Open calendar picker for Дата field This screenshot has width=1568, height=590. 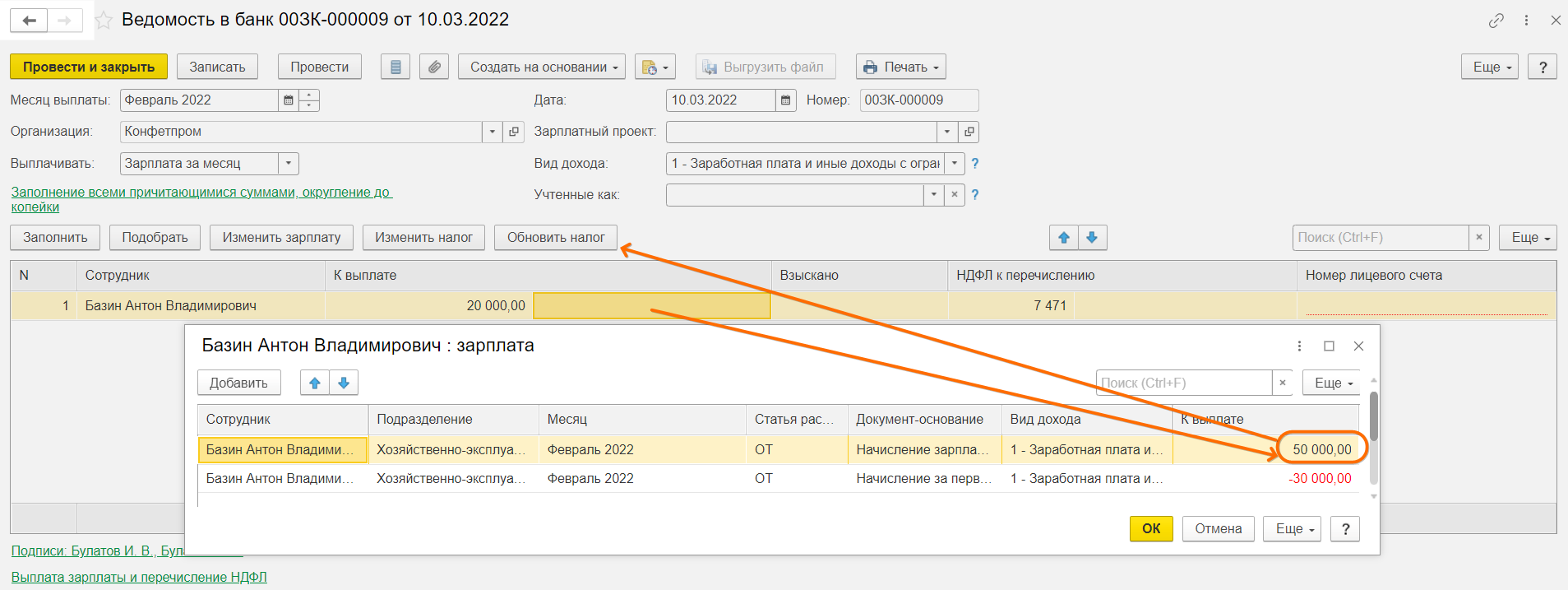tap(785, 100)
